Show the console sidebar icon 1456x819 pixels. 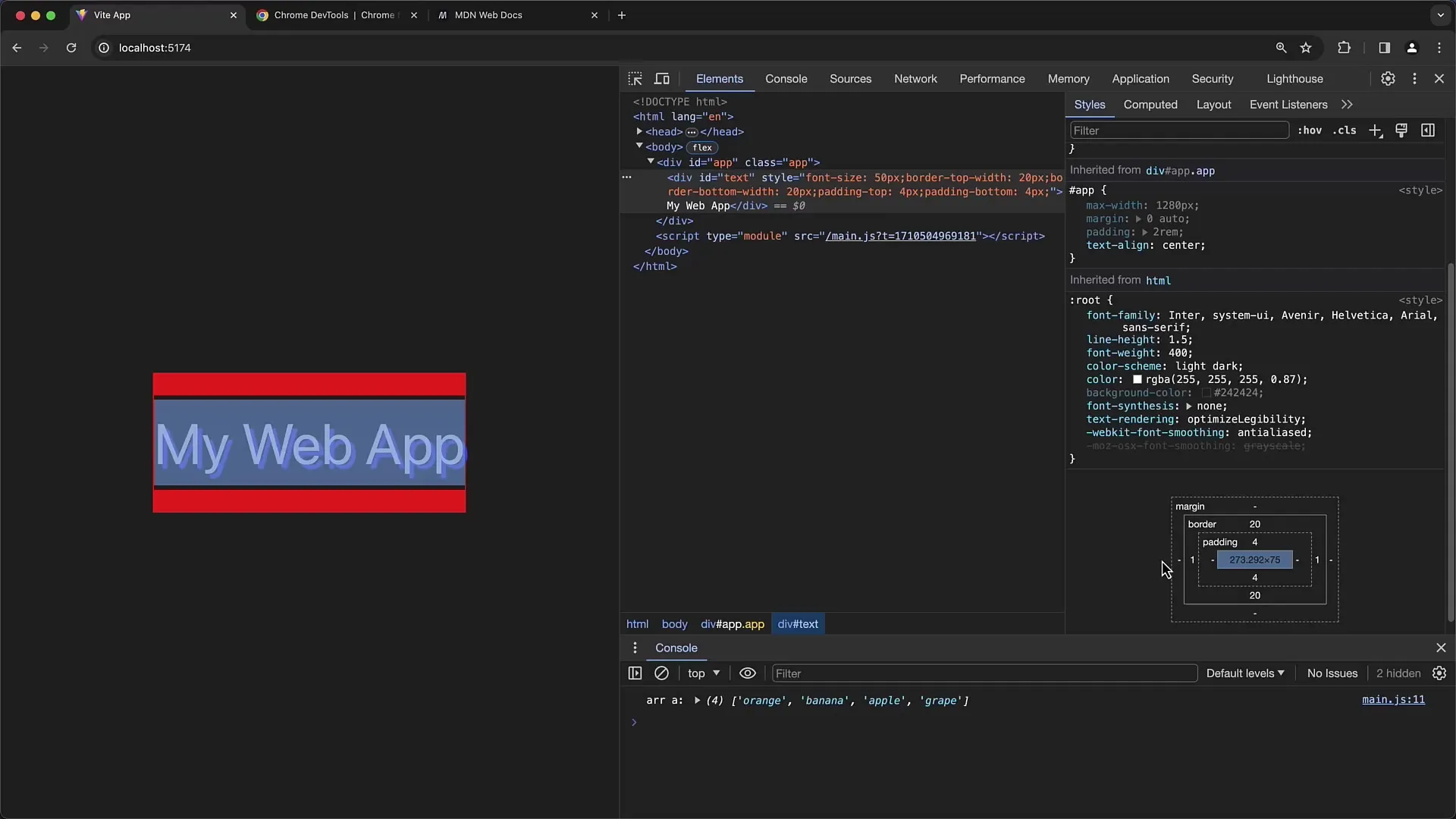[x=635, y=673]
